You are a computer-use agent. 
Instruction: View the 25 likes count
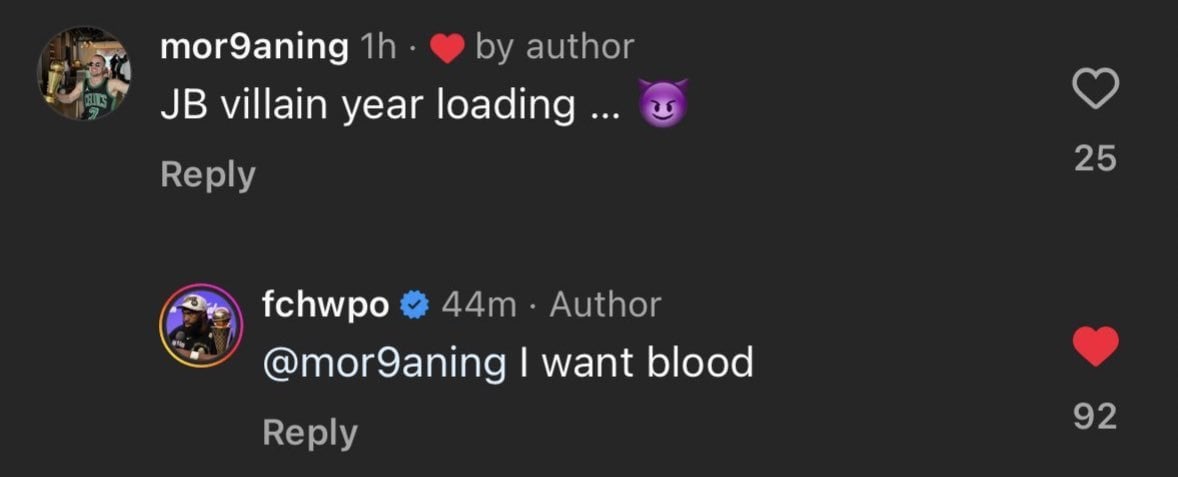(x=1094, y=158)
